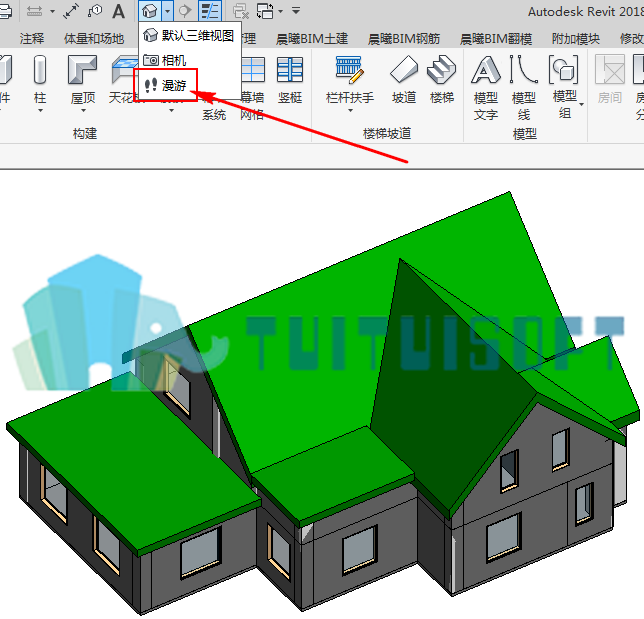Click the 房间 room tool

pos(610,80)
